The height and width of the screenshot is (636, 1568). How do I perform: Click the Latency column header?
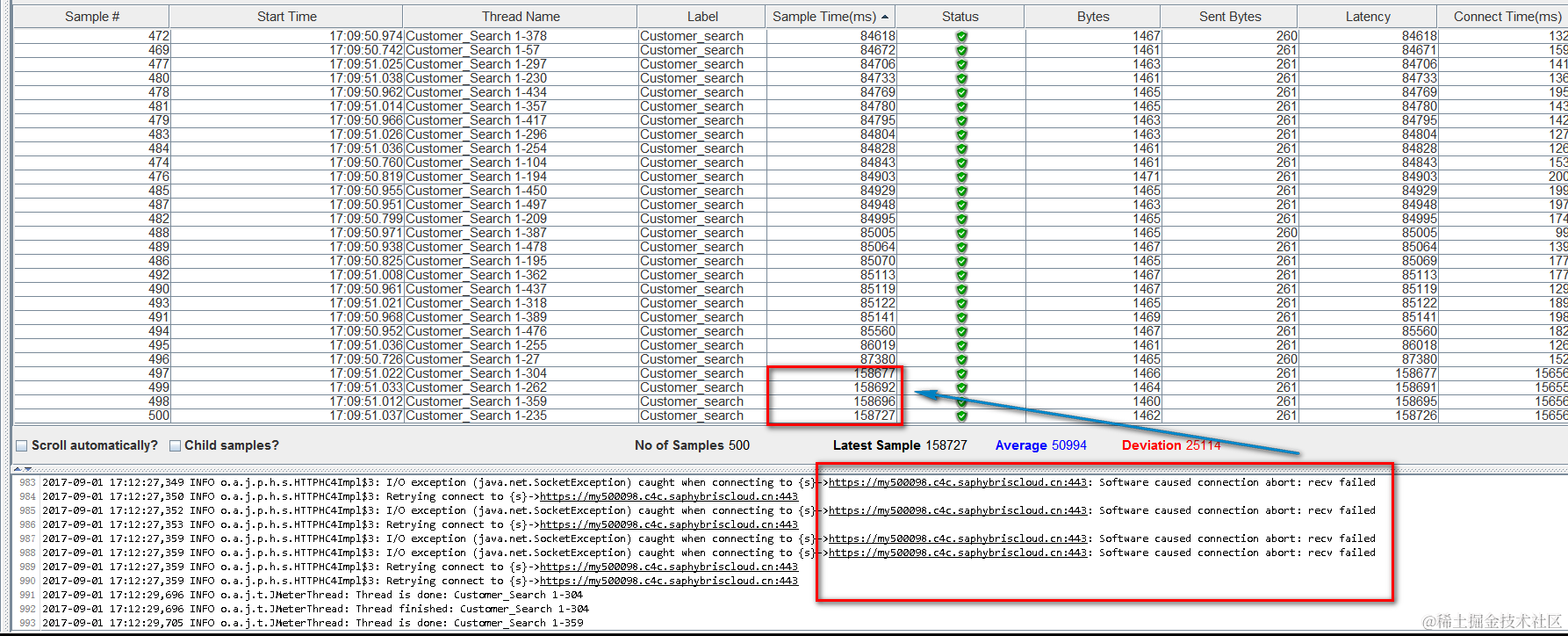tap(1368, 17)
